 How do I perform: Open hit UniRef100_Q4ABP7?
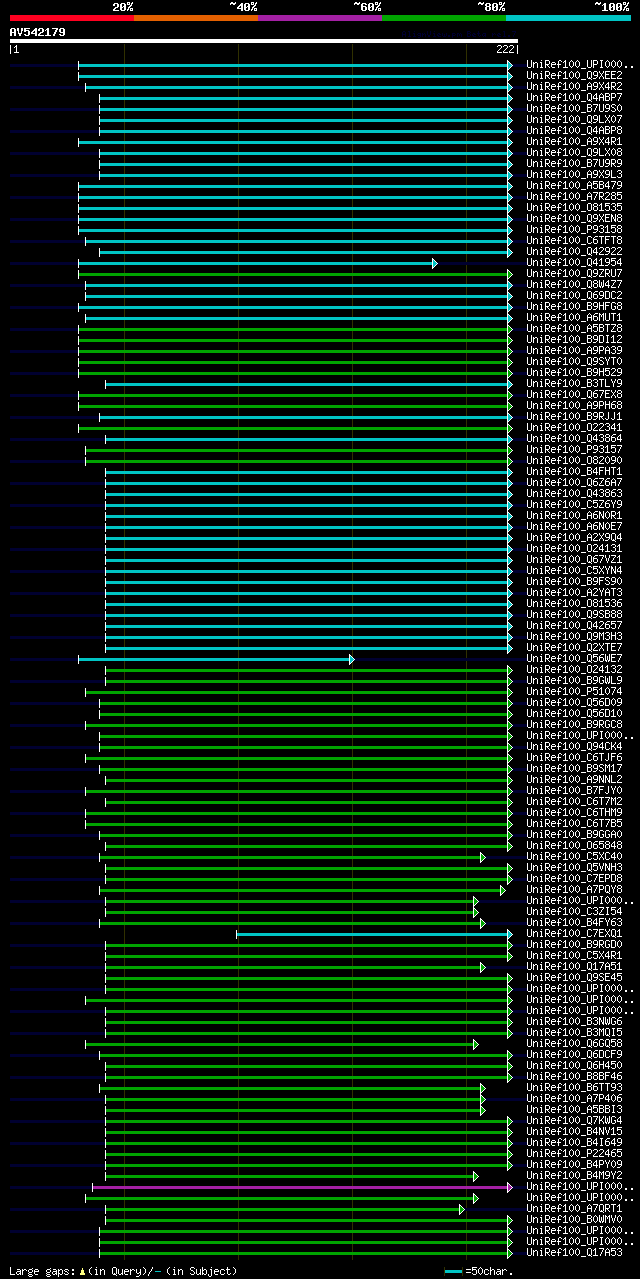coord(574,98)
